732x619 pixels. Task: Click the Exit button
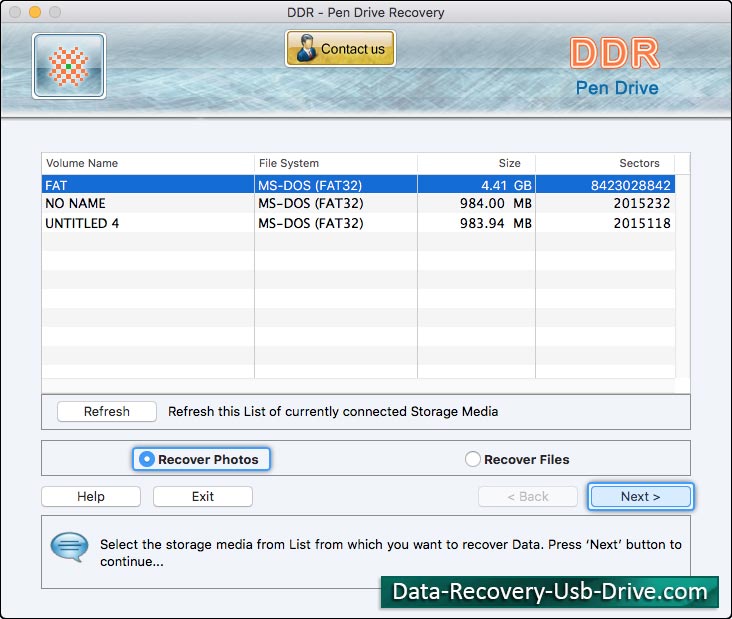(203, 496)
